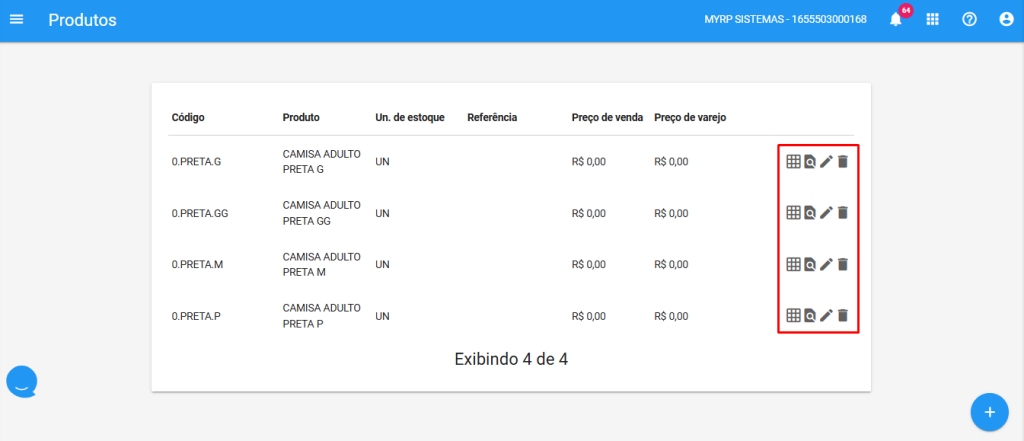Open the notifications bell
1024x441 pixels.
click(895, 20)
